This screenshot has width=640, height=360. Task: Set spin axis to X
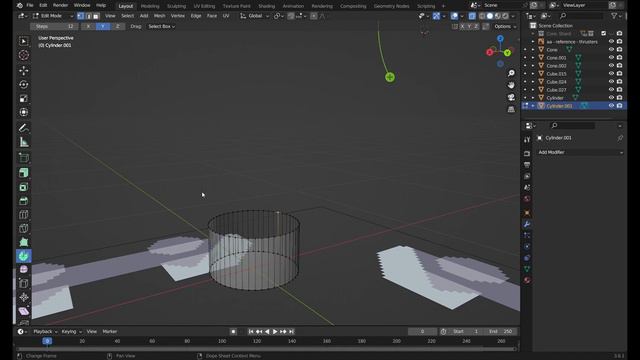(x=88, y=26)
